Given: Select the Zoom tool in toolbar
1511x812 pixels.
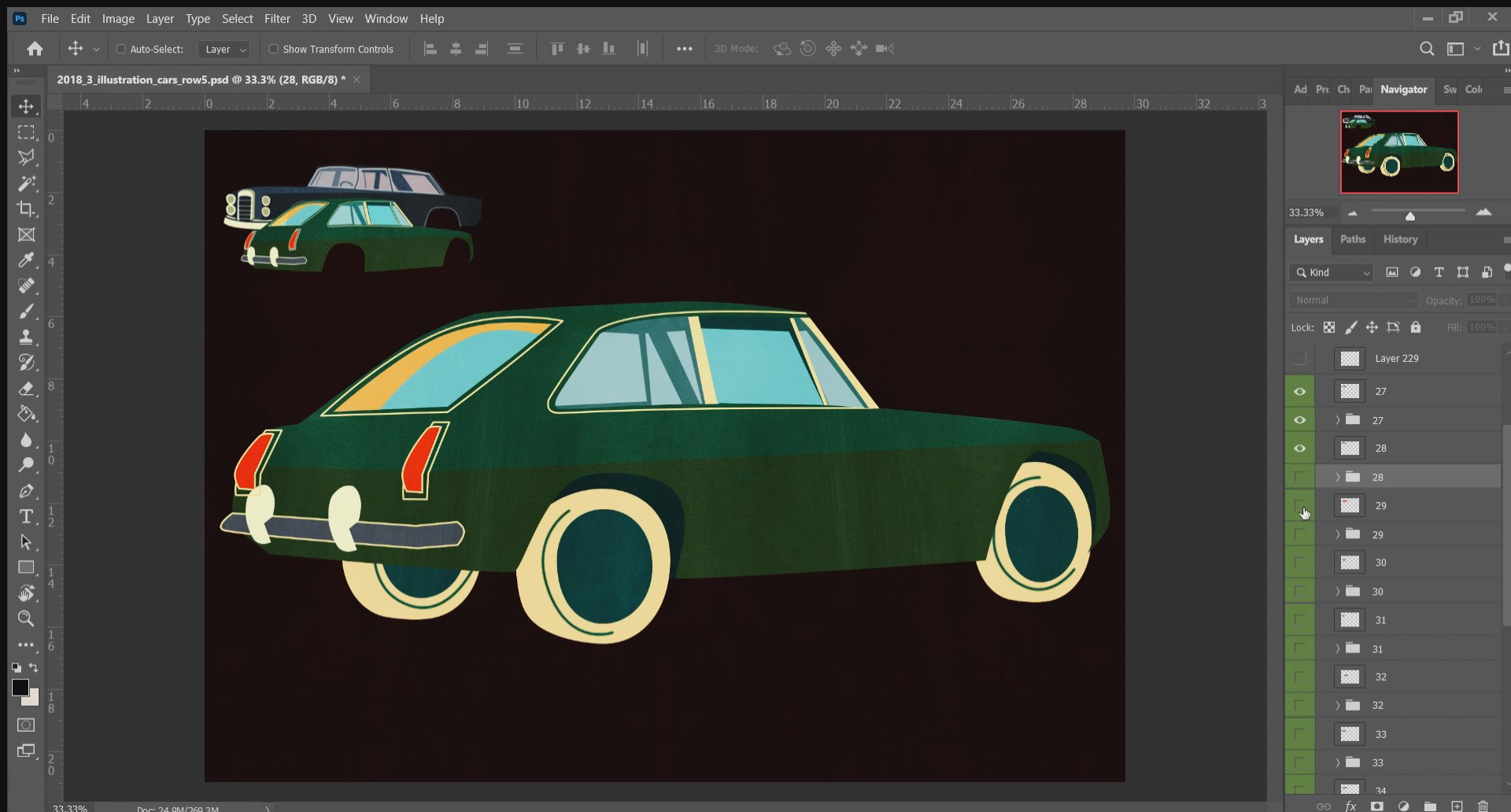Looking at the screenshot, I should tap(26, 618).
